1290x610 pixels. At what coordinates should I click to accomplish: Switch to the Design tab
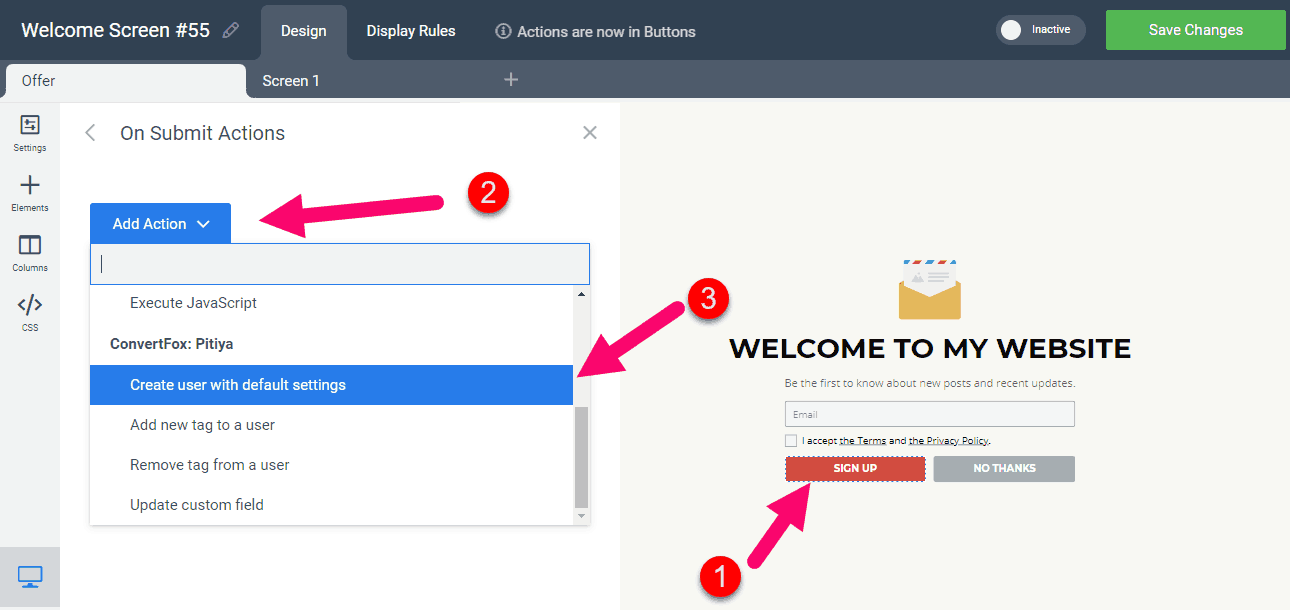(x=304, y=31)
